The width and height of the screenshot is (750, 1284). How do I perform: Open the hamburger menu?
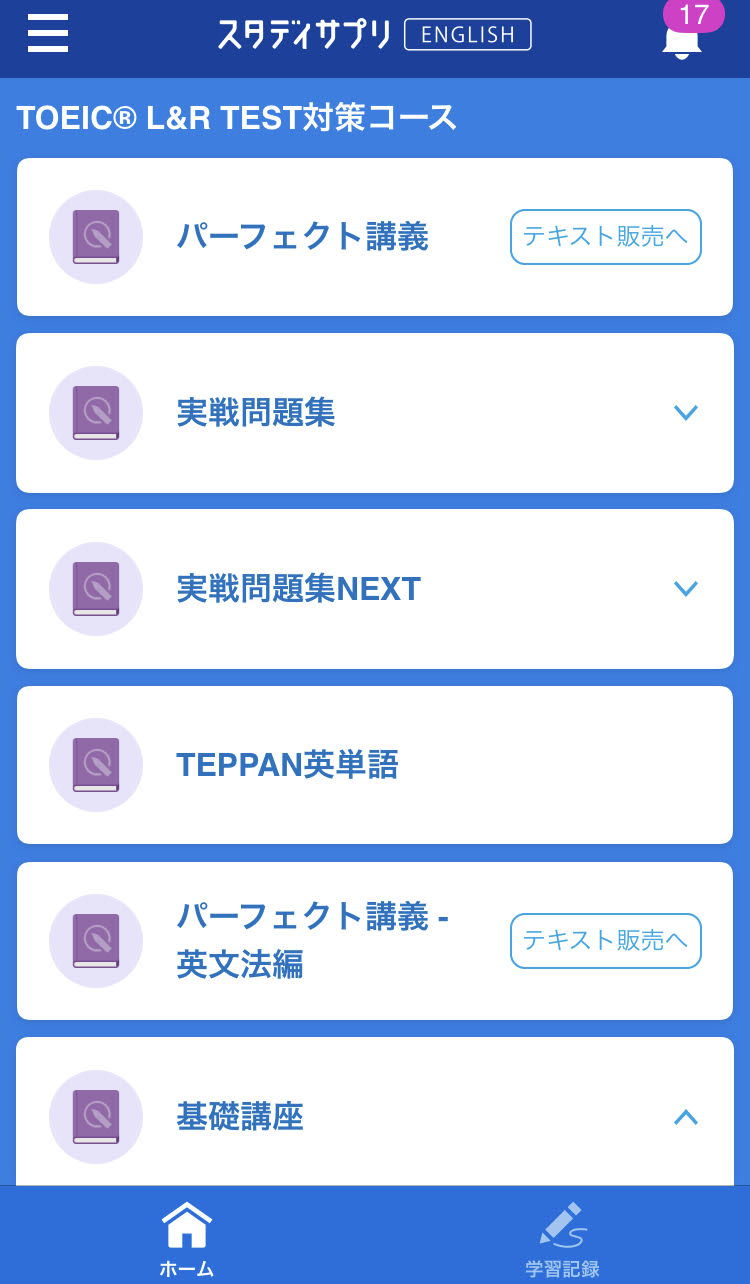click(48, 34)
